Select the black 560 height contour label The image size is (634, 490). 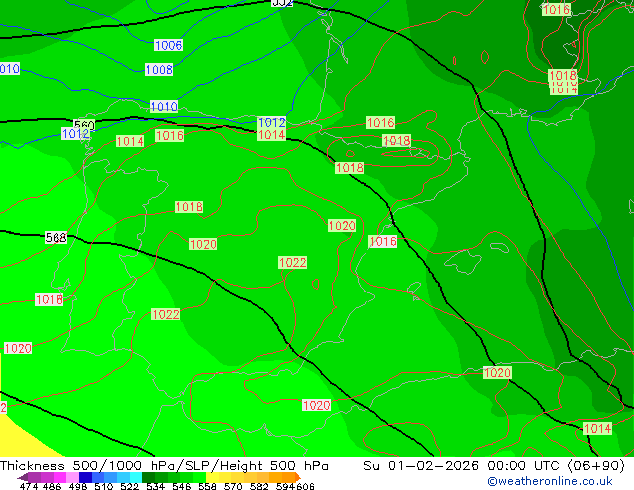point(84,125)
